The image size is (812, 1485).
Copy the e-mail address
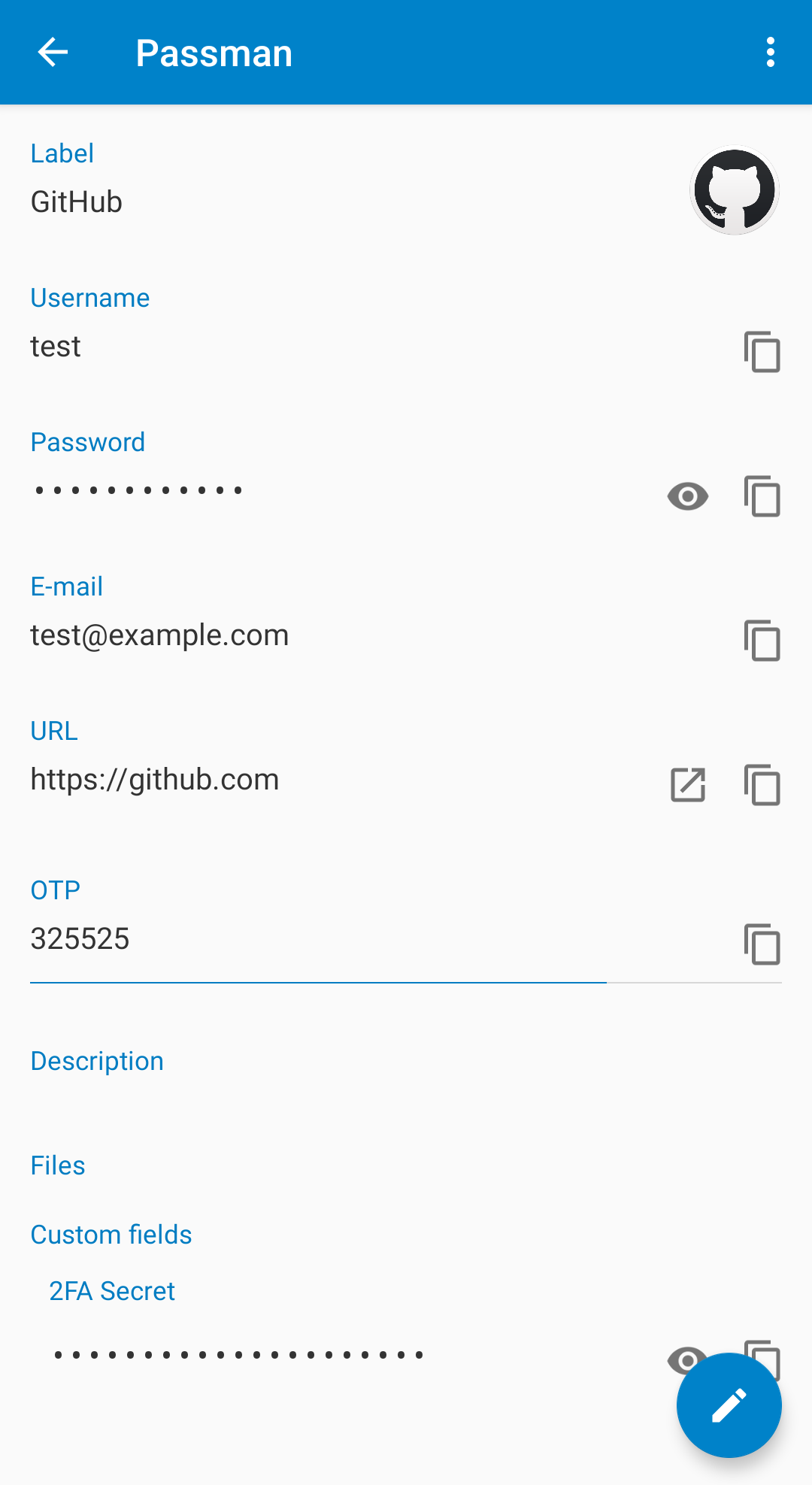[x=762, y=641]
